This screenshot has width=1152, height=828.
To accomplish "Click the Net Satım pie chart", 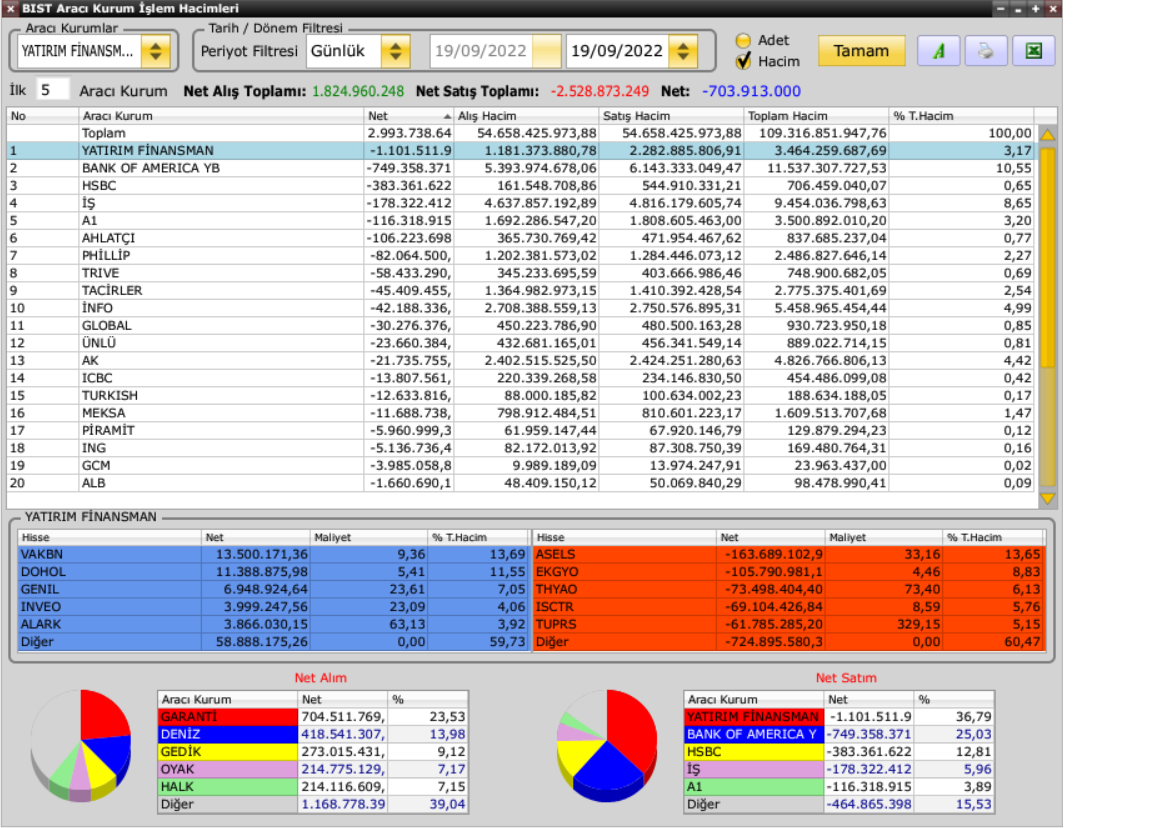I will [x=607, y=745].
